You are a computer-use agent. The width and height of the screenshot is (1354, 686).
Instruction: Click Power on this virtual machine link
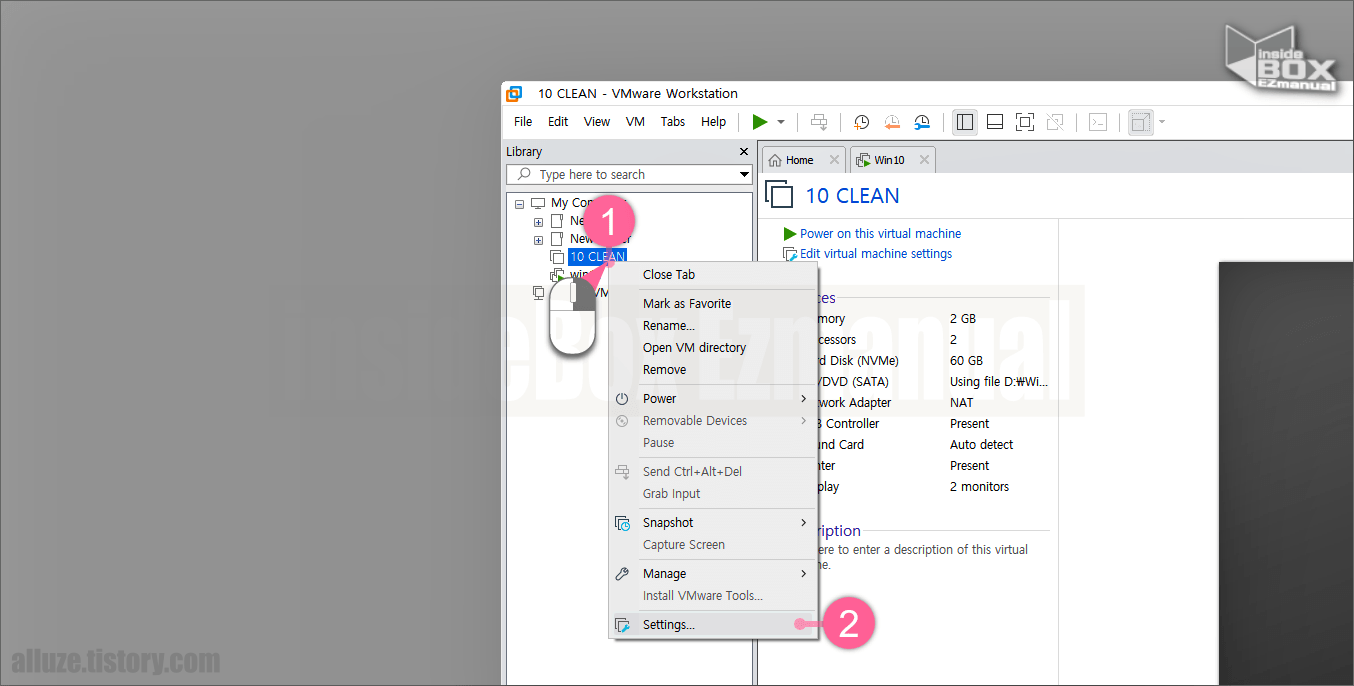point(880,233)
